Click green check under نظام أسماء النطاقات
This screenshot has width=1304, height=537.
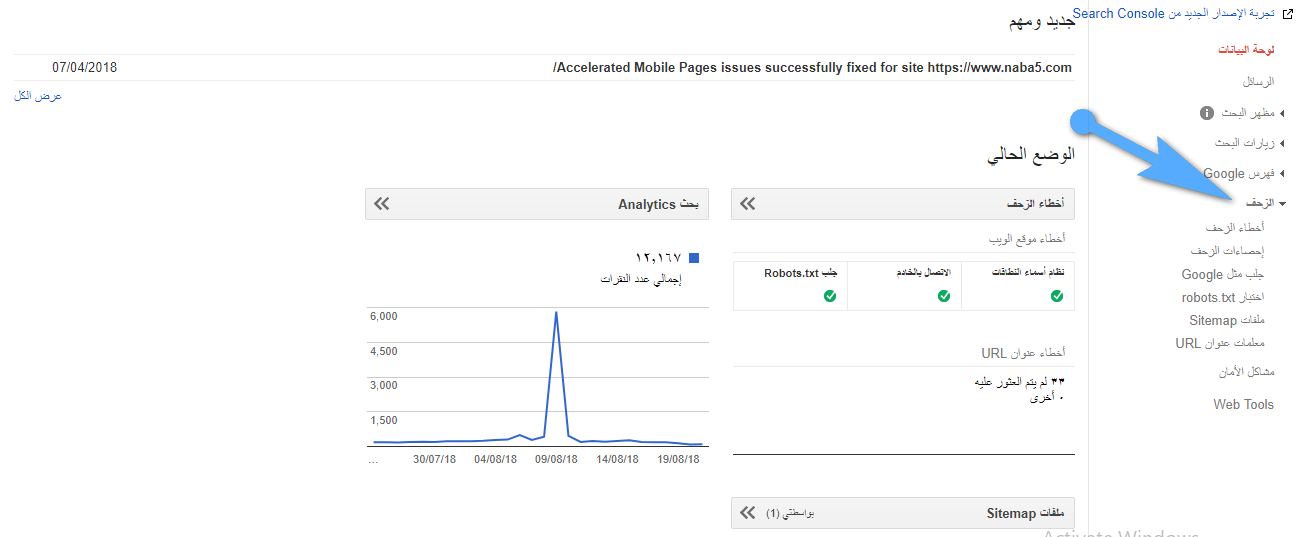click(x=1057, y=296)
